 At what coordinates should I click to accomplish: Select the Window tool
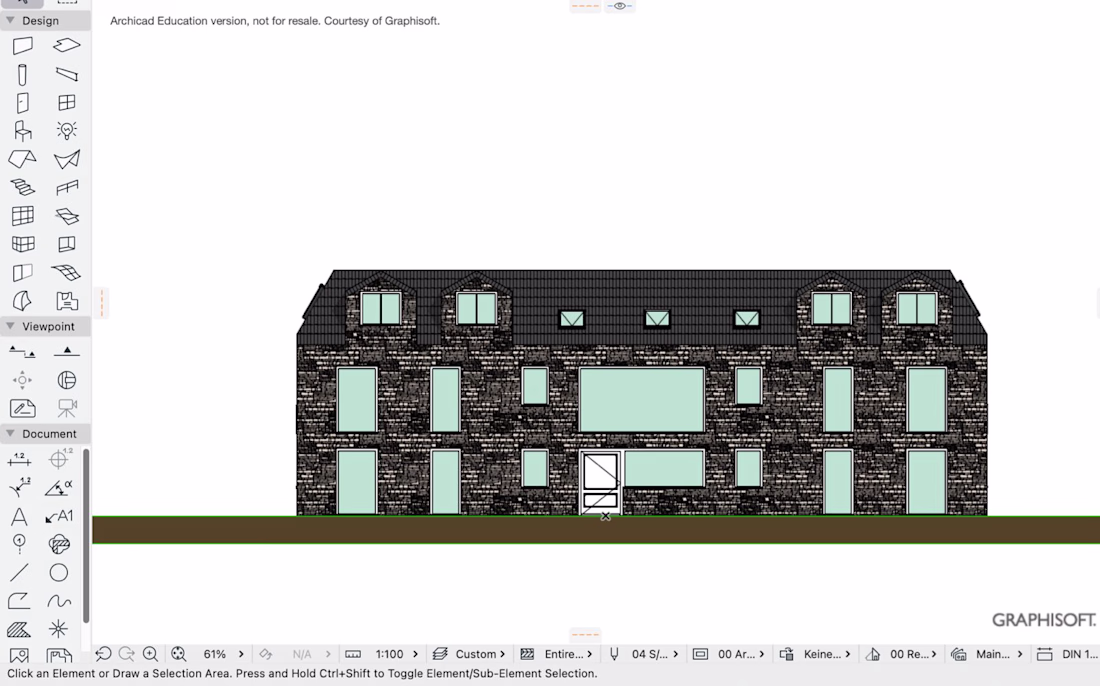67,102
